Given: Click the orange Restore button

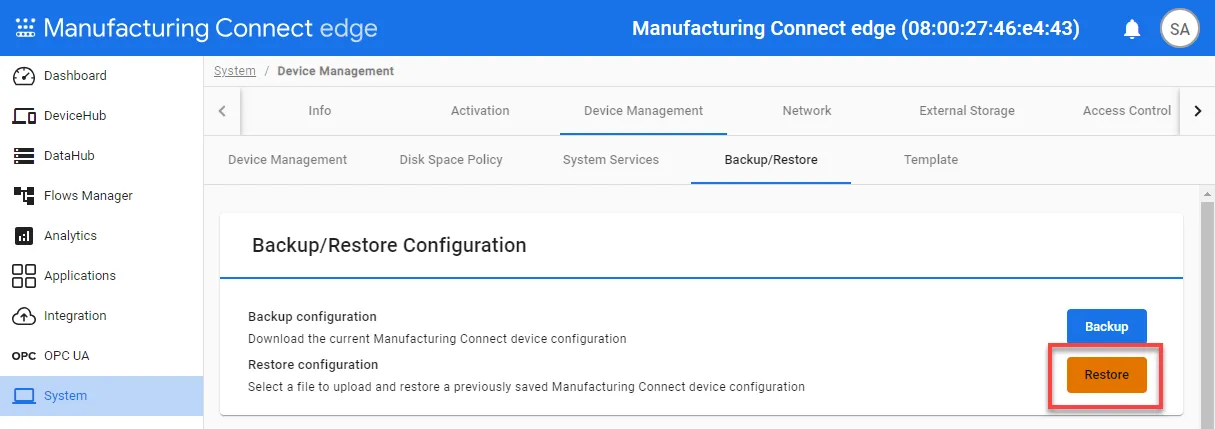Looking at the screenshot, I should tap(1107, 375).
